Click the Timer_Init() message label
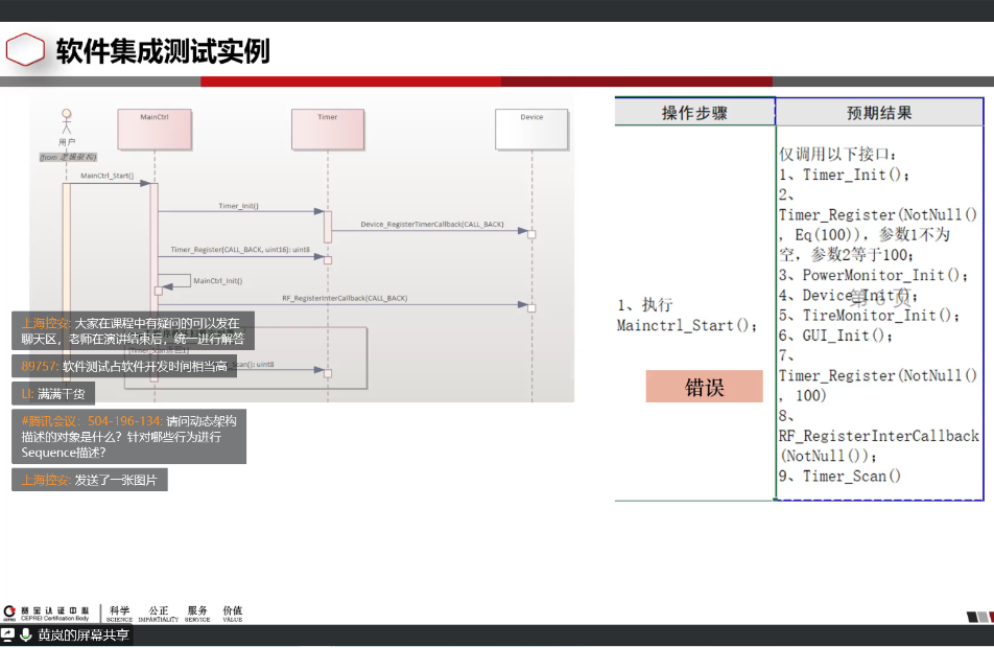The width and height of the screenshot is (994, 648). [x=238, y=205]
